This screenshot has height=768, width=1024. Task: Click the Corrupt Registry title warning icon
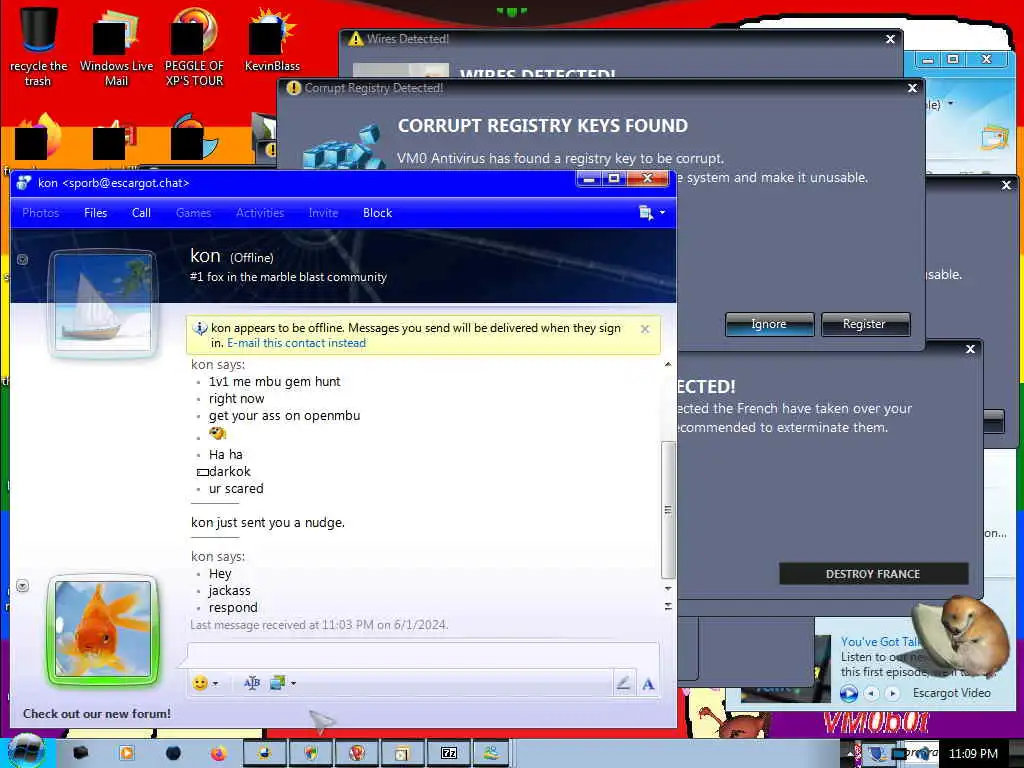click(294, 88)
